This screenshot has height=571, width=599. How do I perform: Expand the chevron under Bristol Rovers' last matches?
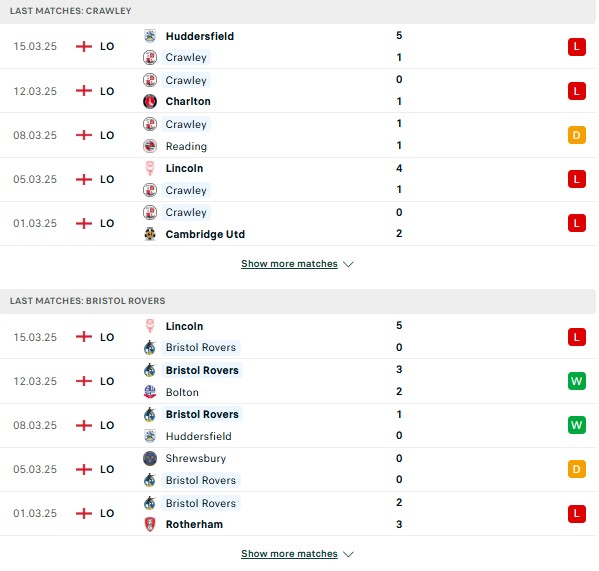[x=348, y=554]
